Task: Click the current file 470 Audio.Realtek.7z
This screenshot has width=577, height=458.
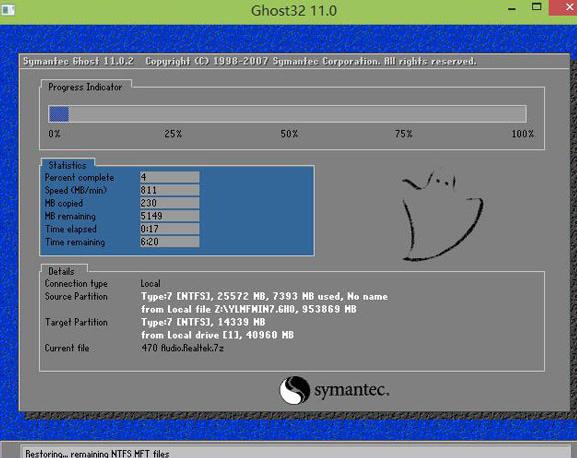Action: pos(183,348)
